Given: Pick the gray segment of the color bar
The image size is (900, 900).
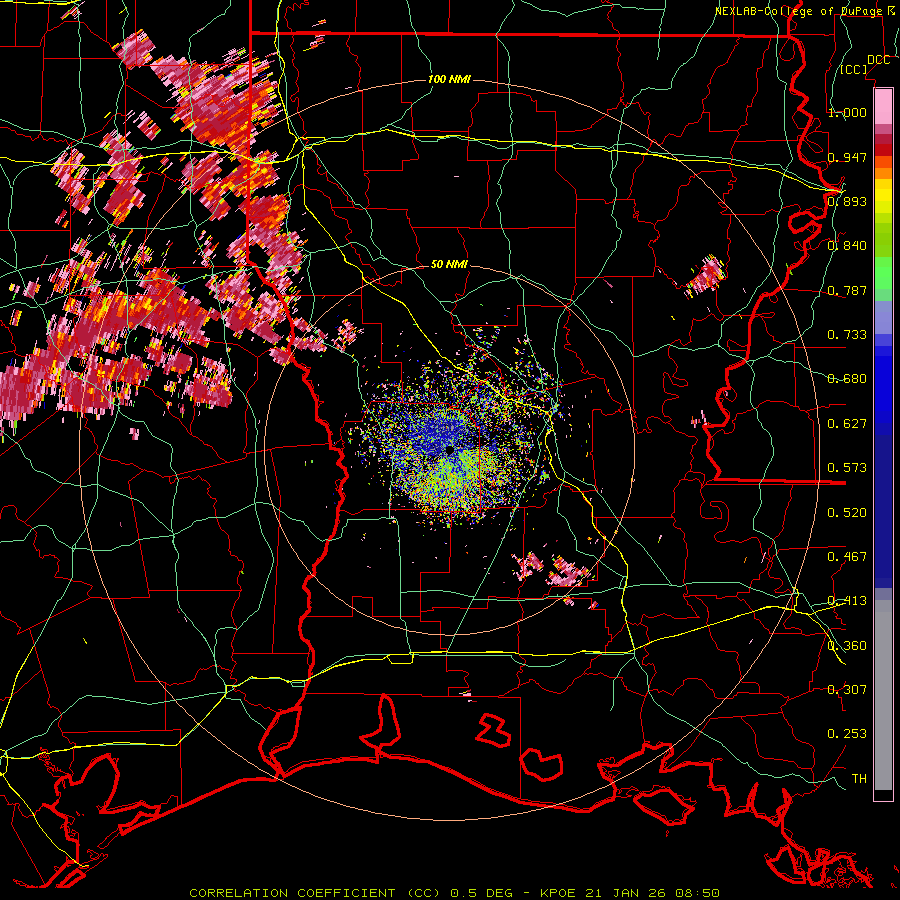Looking at the screenshot, I should pyautogui.click(x=883, y=697).
